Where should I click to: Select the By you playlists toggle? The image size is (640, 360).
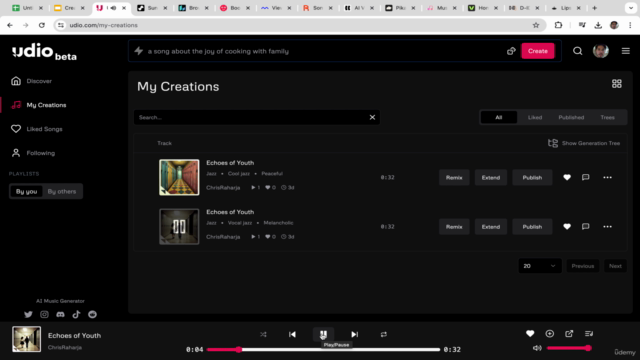point(27,191)
